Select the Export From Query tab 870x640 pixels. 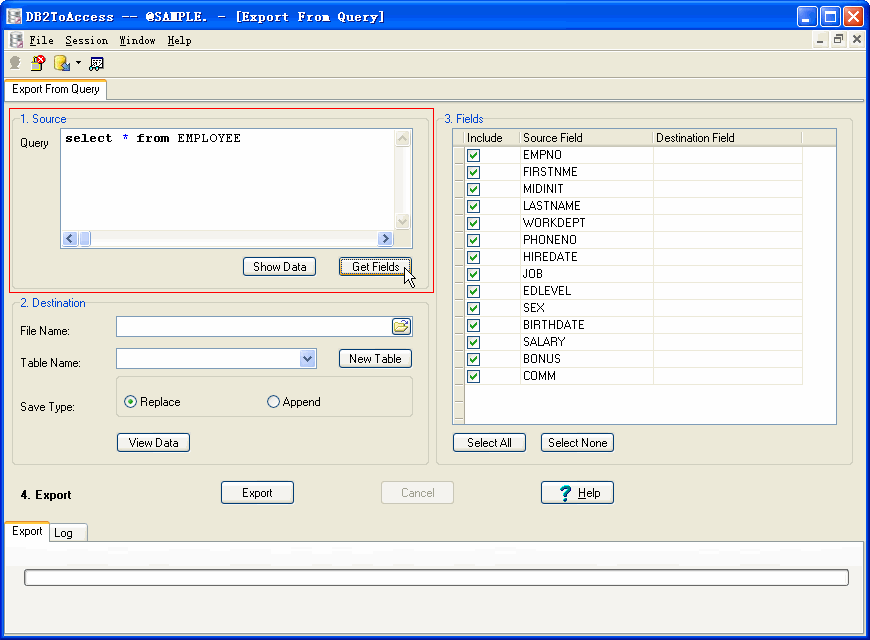pyautogui.click(x=55, y=89)
